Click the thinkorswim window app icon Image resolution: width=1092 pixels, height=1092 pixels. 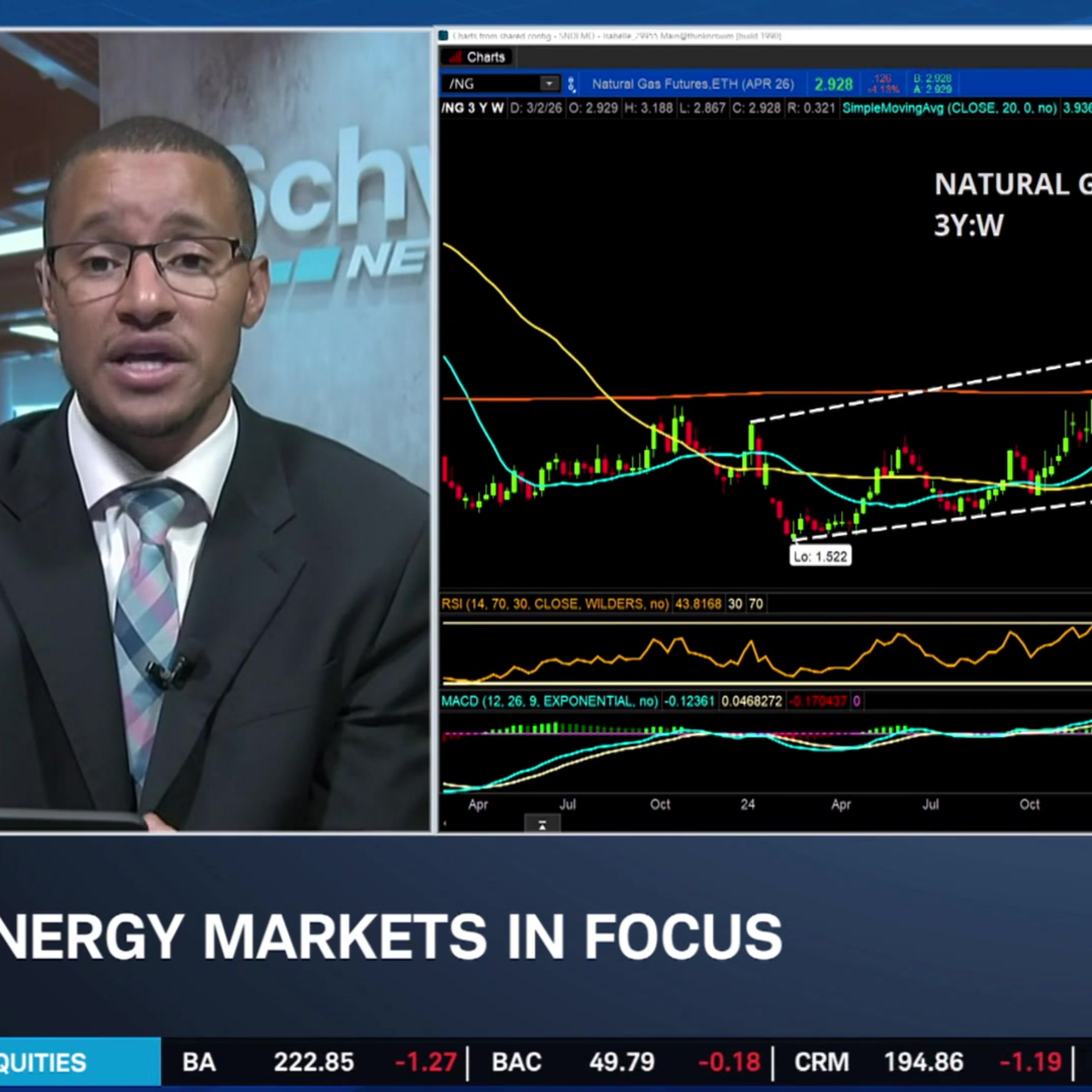click(444, 36)
